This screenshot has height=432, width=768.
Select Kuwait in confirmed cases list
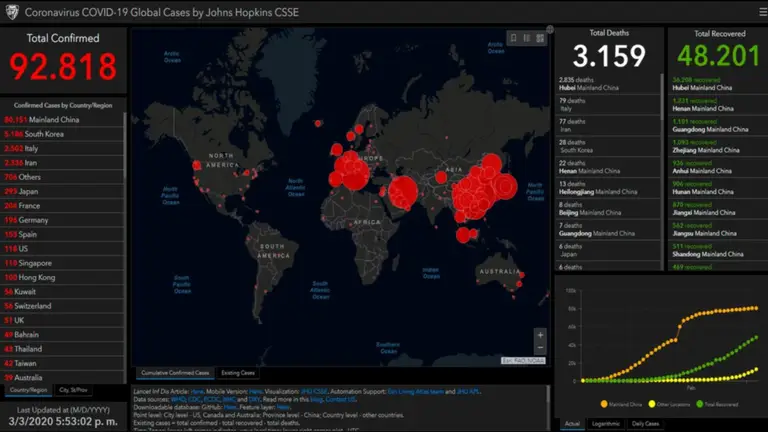click(x=62, y=291)
